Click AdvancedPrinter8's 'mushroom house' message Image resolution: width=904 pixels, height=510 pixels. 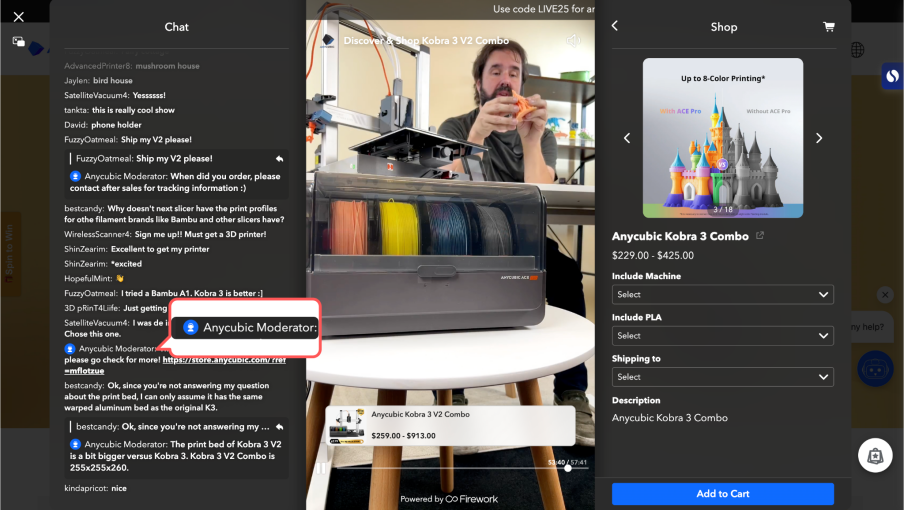[132, 66]
